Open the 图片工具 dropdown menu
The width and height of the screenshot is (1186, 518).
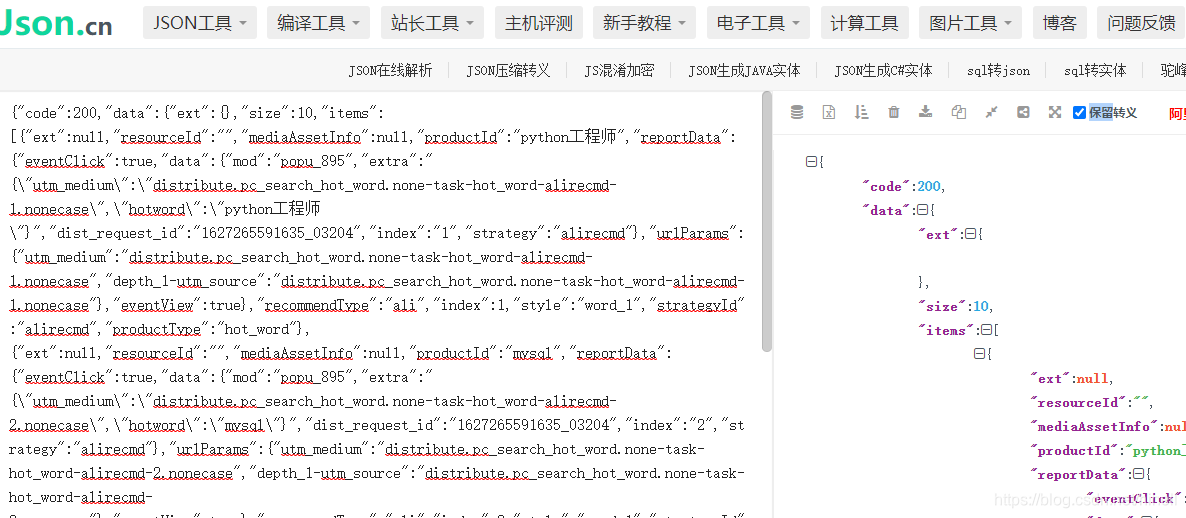click(970, 23)
